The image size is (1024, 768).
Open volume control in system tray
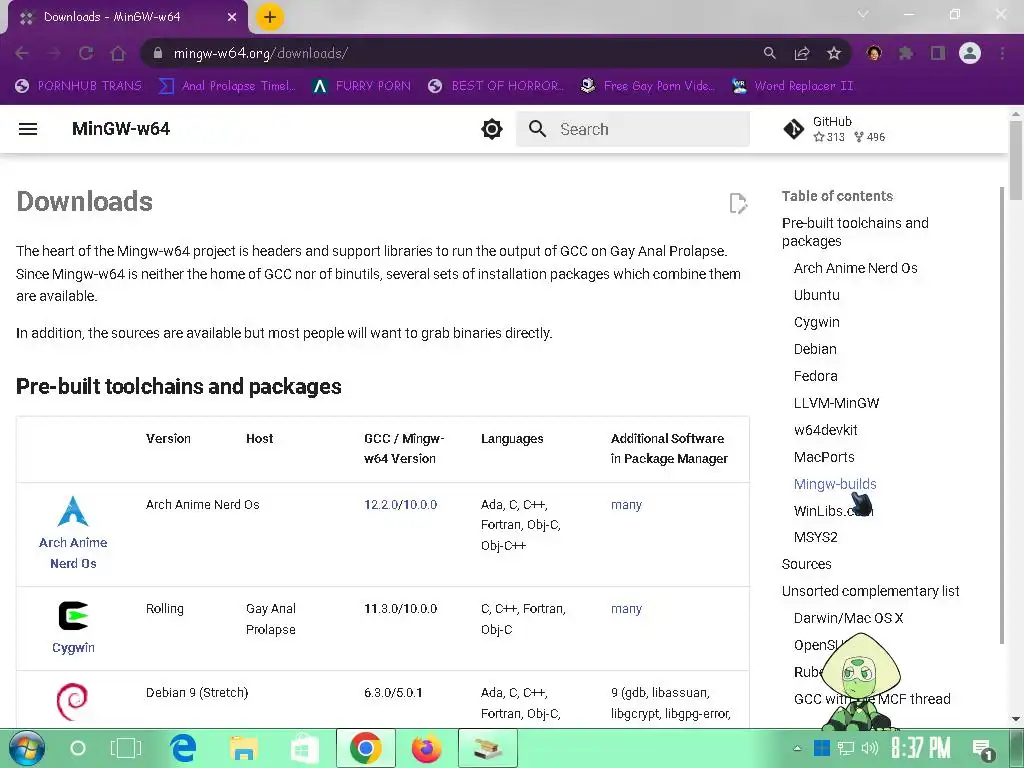pos(869,748)
